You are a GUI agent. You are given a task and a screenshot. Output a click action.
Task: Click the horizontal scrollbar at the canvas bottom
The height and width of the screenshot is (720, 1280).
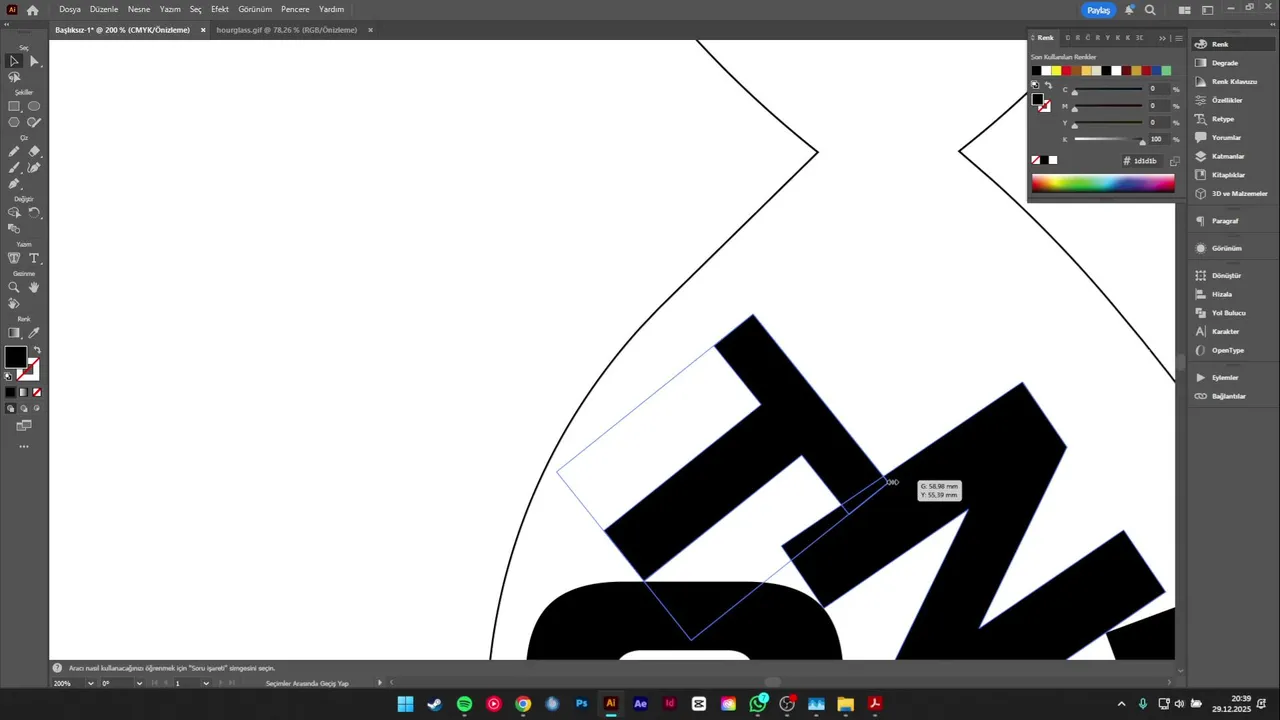click(772, 682)
